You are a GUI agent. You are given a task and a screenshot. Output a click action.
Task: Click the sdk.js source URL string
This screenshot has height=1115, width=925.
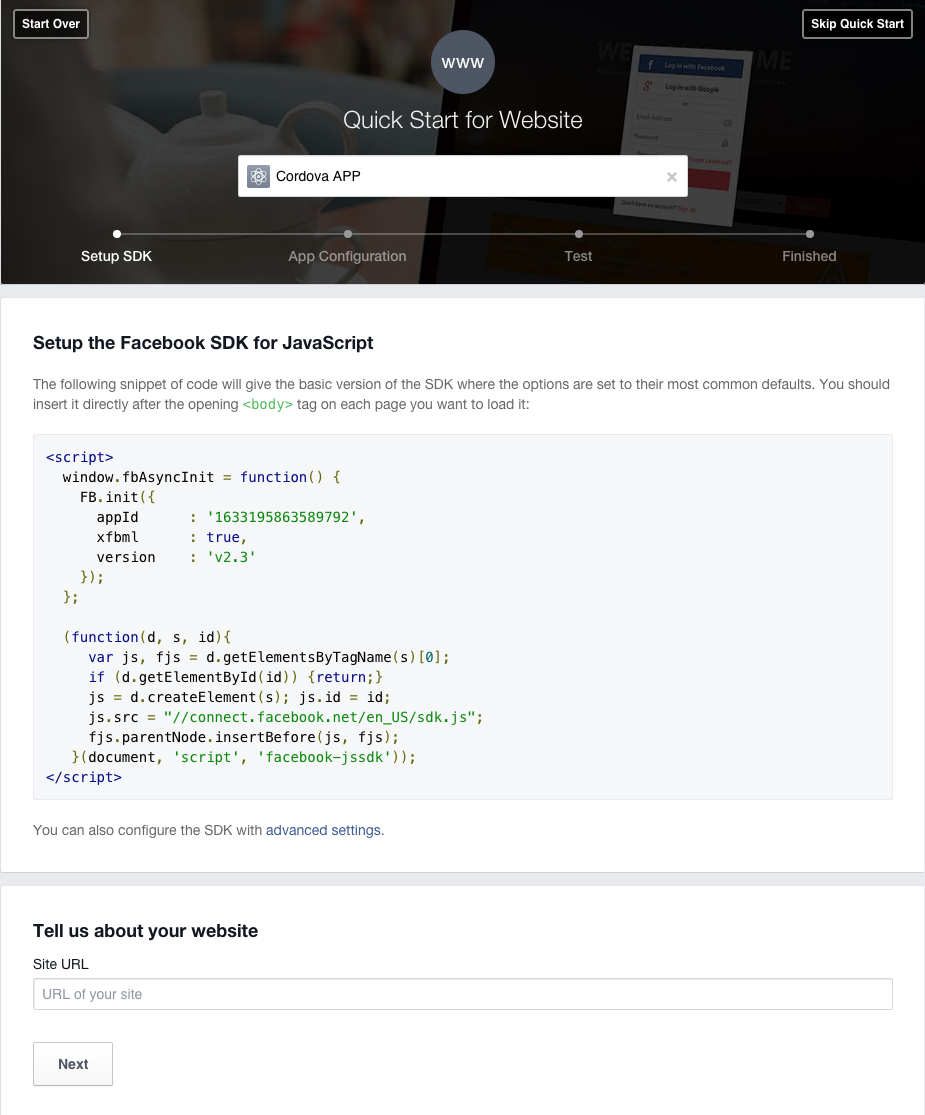pos(319,717)
